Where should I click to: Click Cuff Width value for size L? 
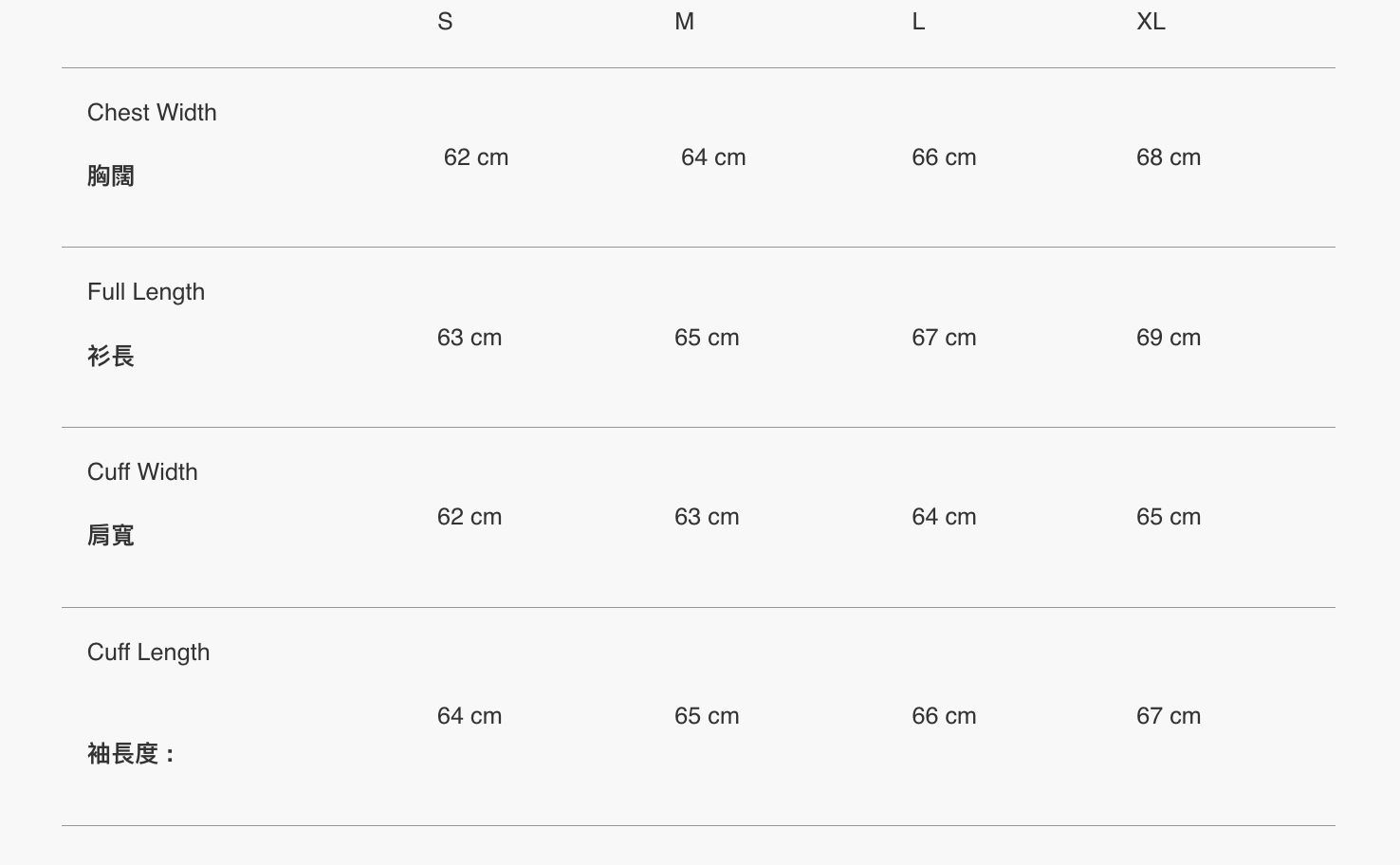tap(944, 517)
